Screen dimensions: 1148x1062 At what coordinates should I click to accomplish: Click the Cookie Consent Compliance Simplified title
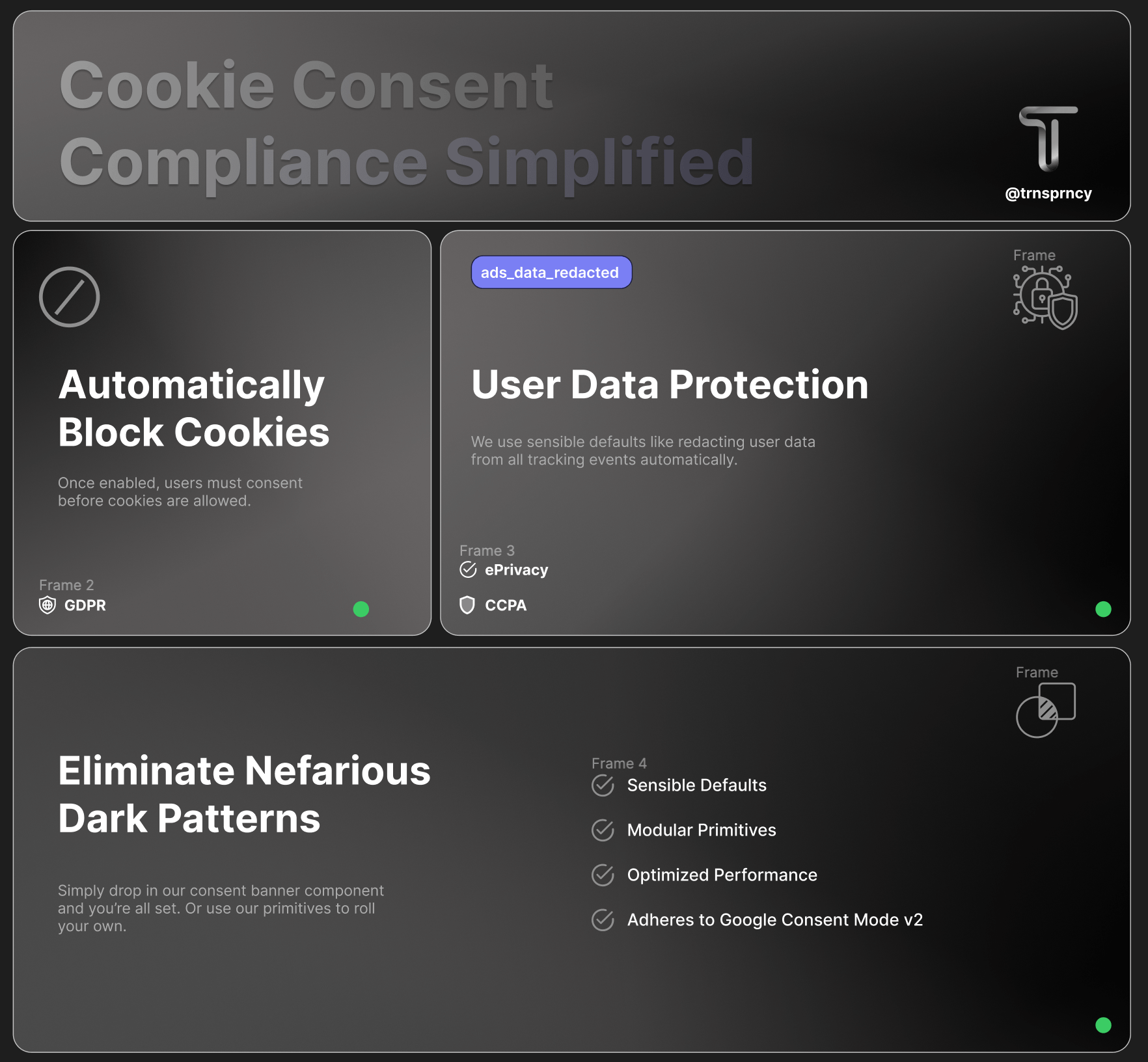pos(406,124)
